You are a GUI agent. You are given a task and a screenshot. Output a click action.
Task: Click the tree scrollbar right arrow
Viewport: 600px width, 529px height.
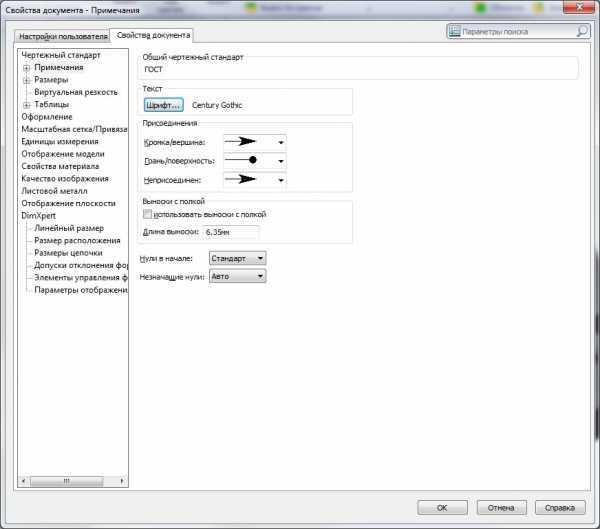pos(122,481)
